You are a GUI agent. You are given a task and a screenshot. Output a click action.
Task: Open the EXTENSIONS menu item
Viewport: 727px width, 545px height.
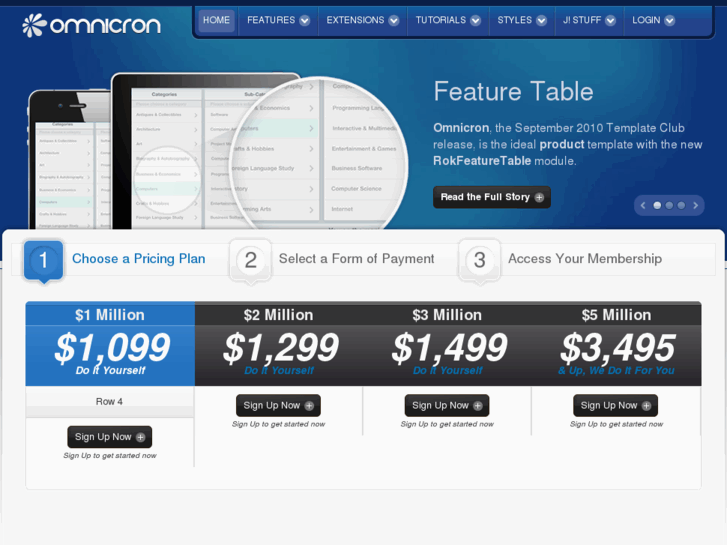pos(362,20)
